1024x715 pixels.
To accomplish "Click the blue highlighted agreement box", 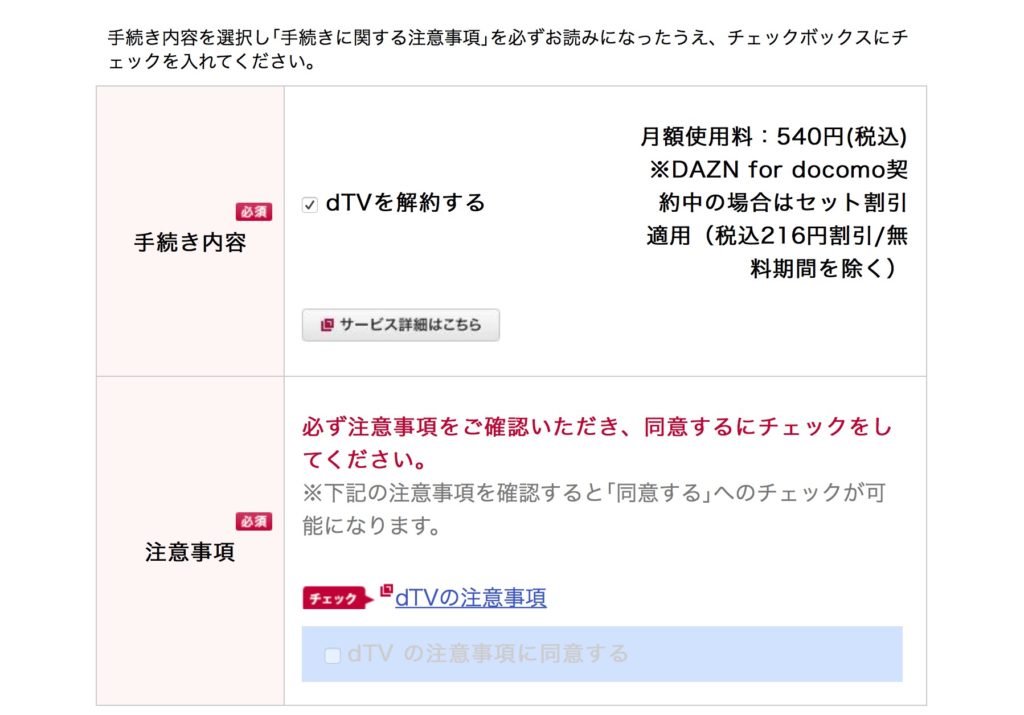I will [x=601, y=654].
